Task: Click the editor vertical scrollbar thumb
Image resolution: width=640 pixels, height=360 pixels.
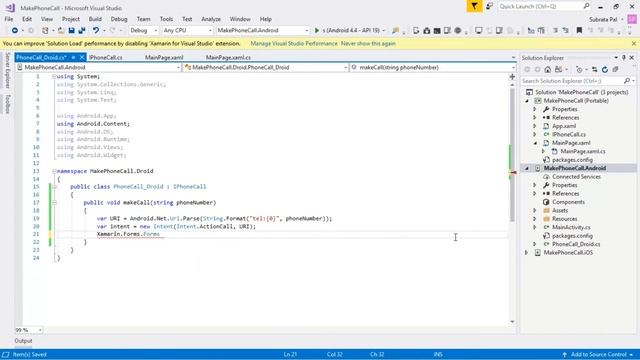Action: coord(512,155)
